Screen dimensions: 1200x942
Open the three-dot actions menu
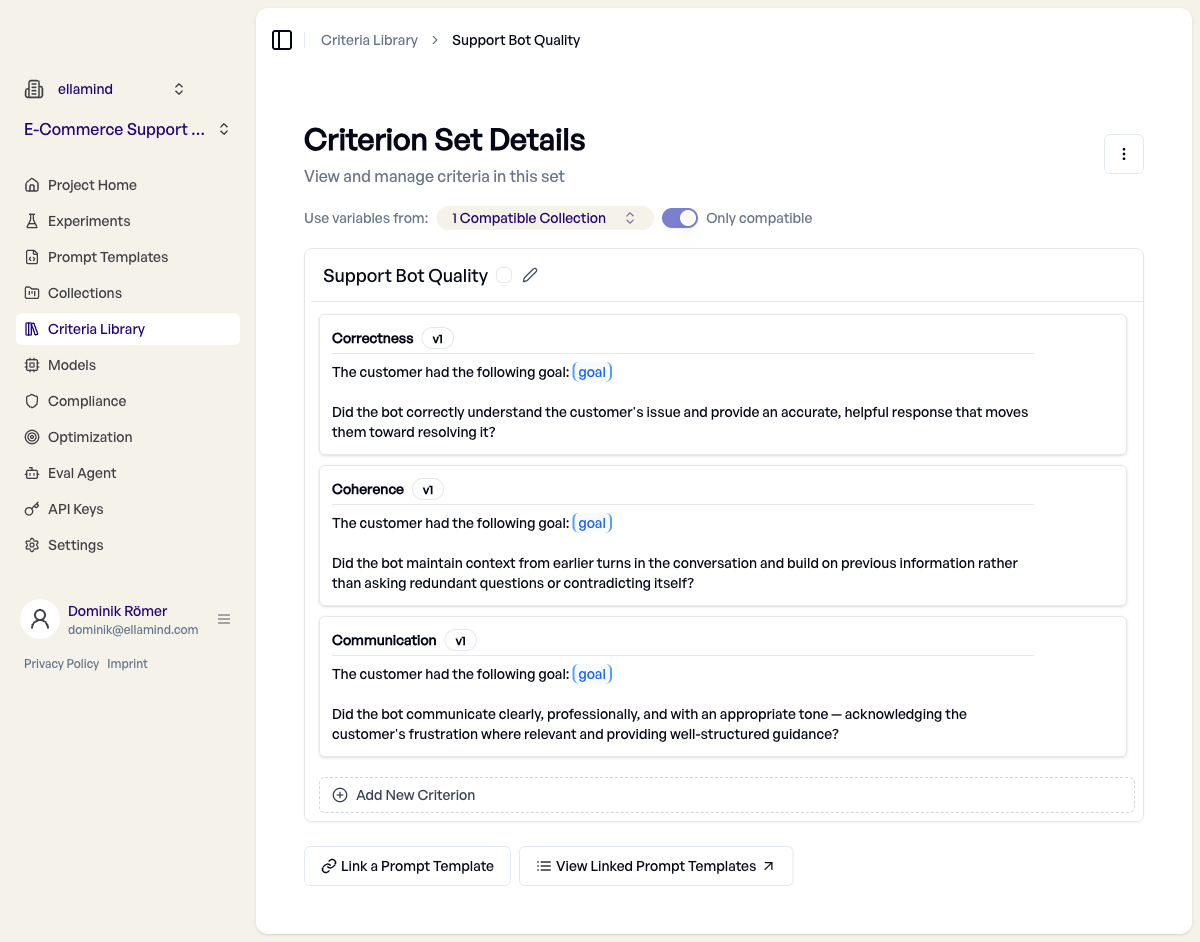point(1124,153)
